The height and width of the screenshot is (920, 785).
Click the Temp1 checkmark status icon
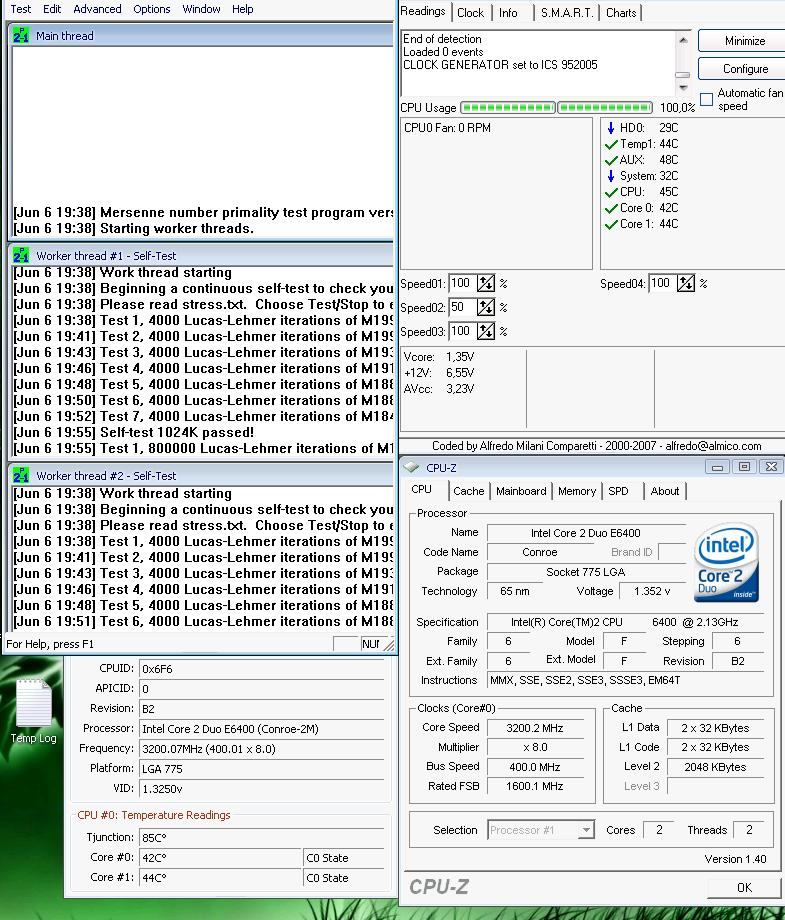point(611,144)
